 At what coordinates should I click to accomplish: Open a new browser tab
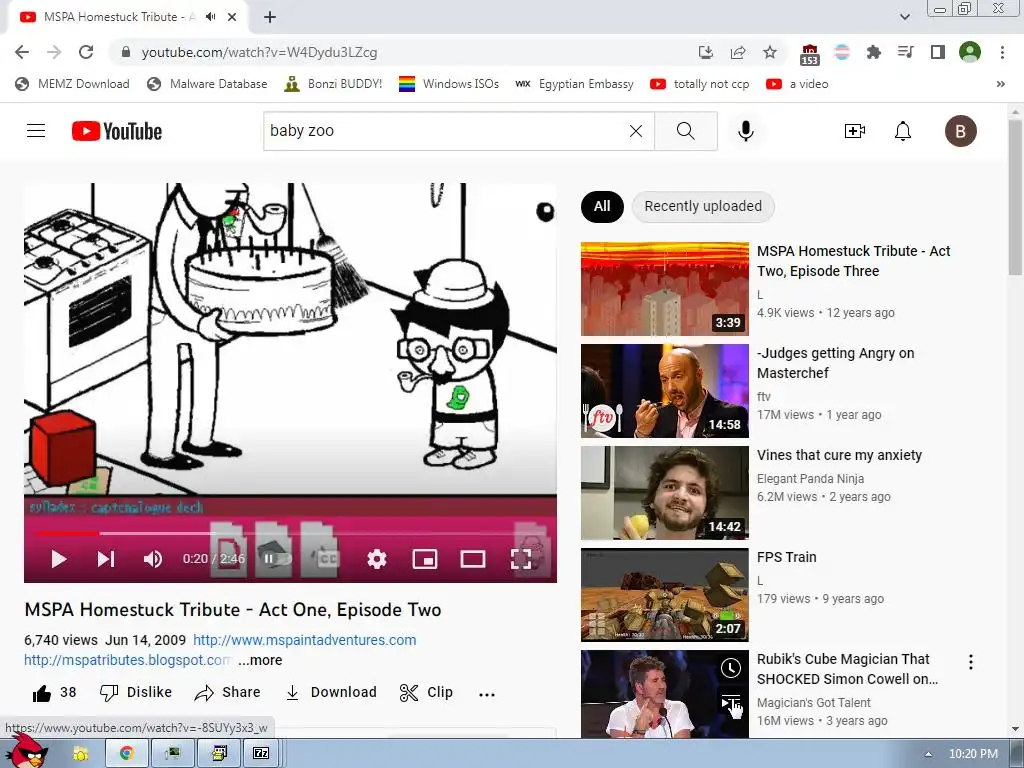tap(270, 17)
